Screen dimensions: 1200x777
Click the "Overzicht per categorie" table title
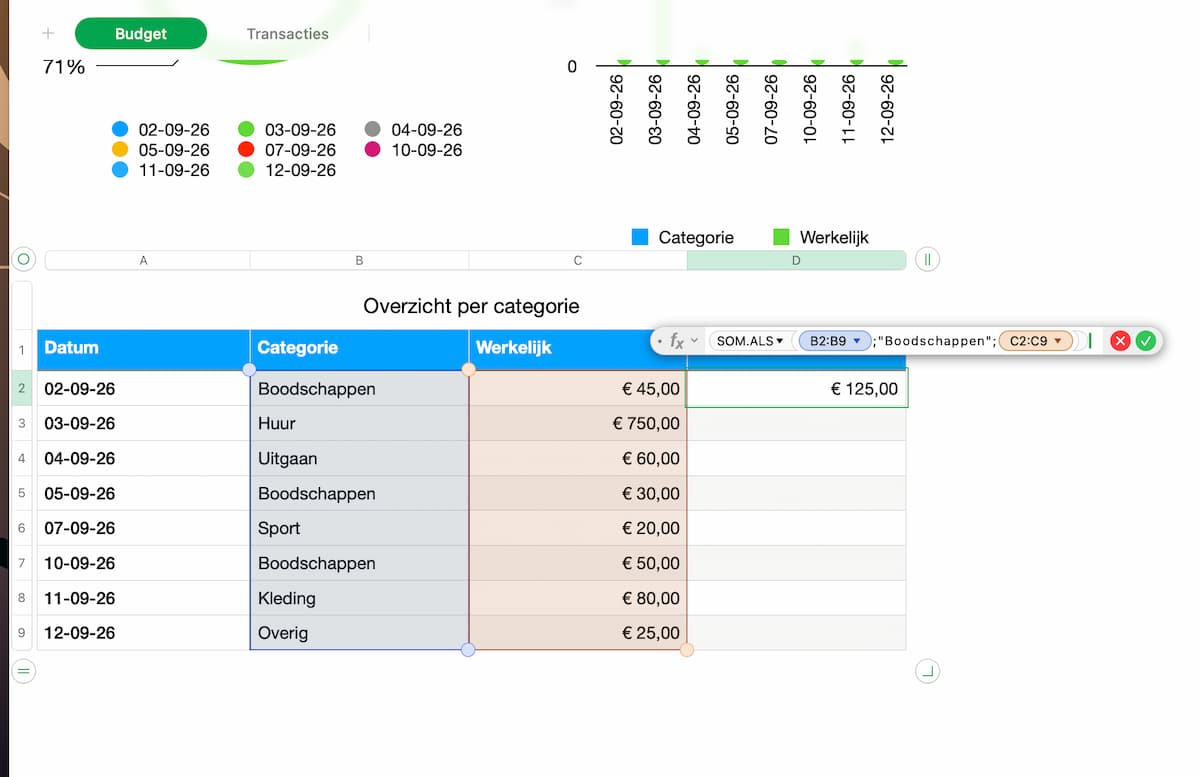point(471,306)
